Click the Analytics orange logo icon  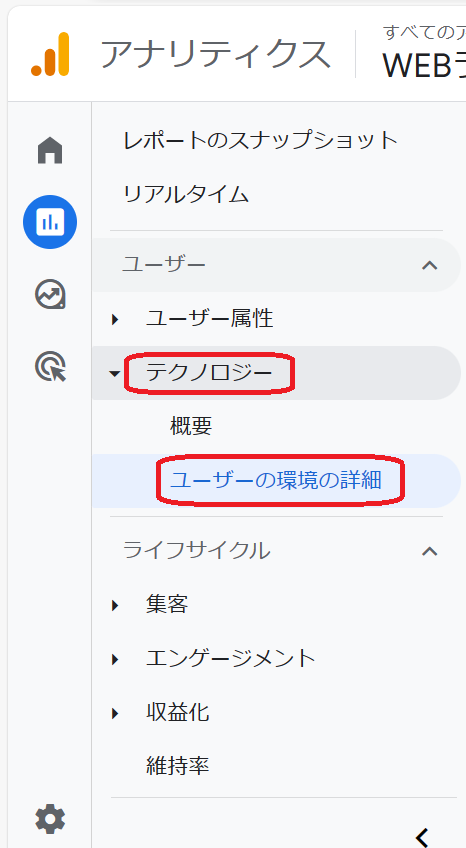(x=50, y=54)
